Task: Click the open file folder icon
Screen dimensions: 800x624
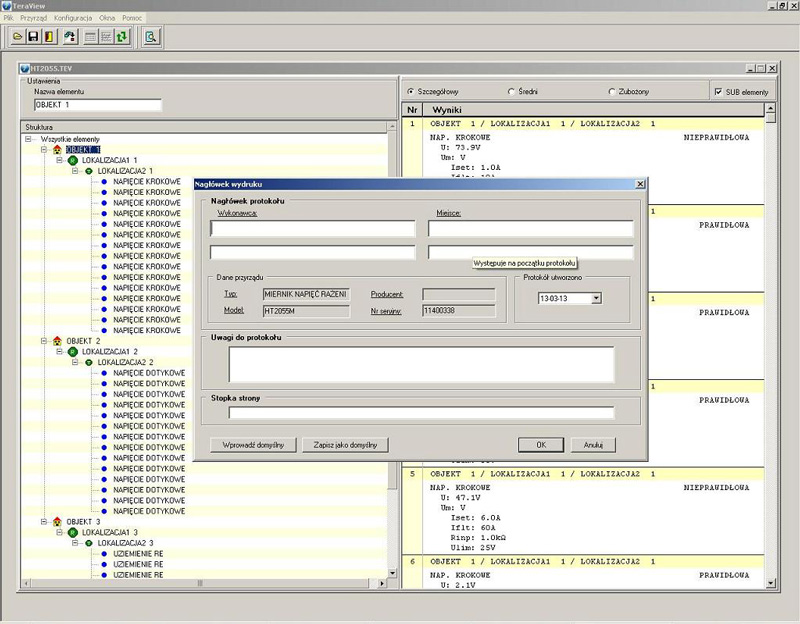Action: (x=18, y=37)
